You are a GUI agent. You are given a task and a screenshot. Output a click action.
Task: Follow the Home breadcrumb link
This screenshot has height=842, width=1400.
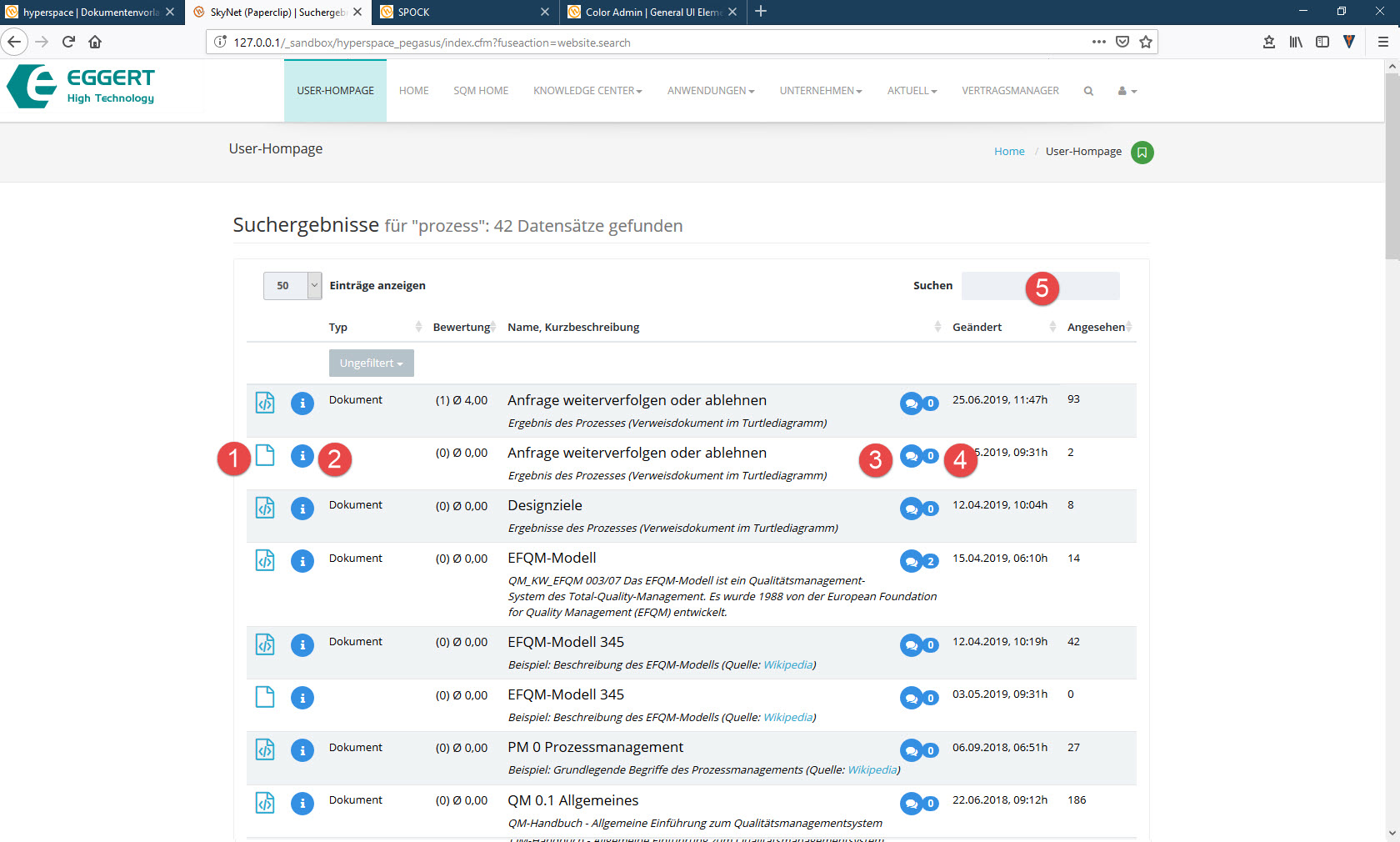(x=1009, y=152)
